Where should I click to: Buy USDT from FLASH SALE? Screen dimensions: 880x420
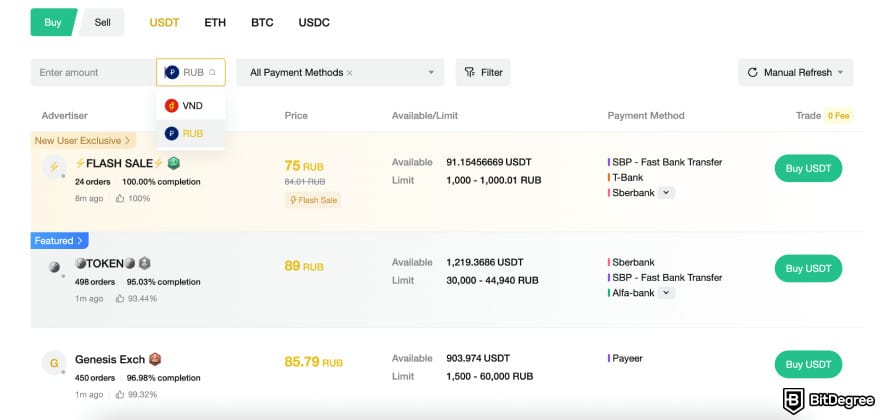click(808, 168)
